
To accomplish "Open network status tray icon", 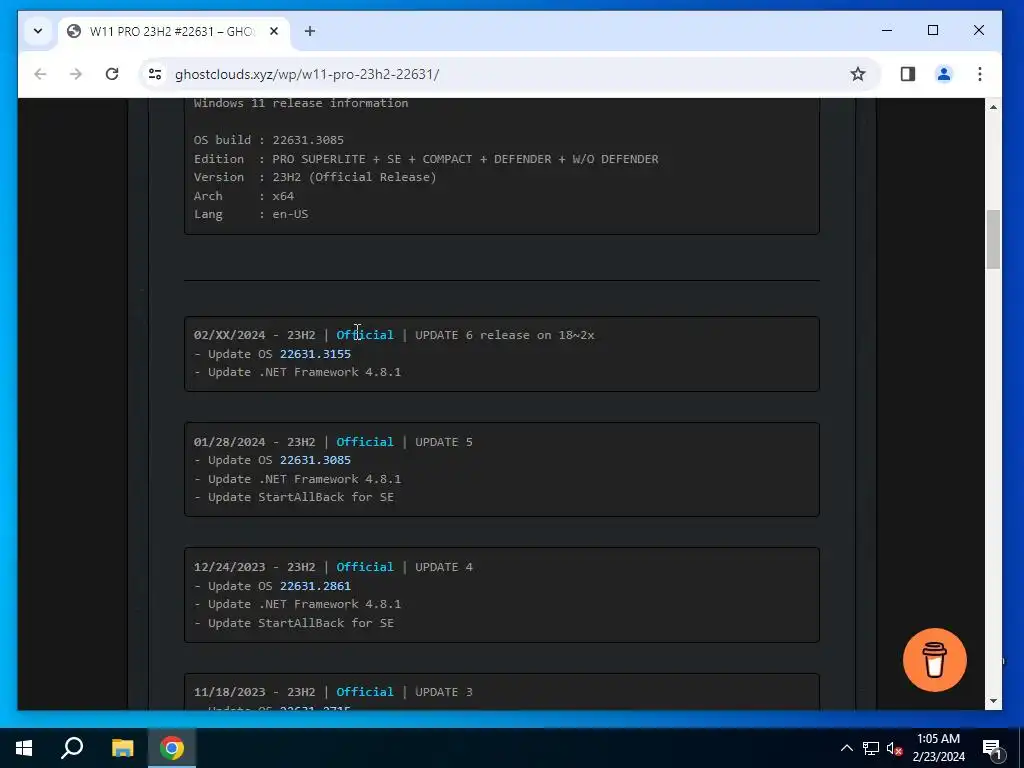I will click(x=871, y=748).
